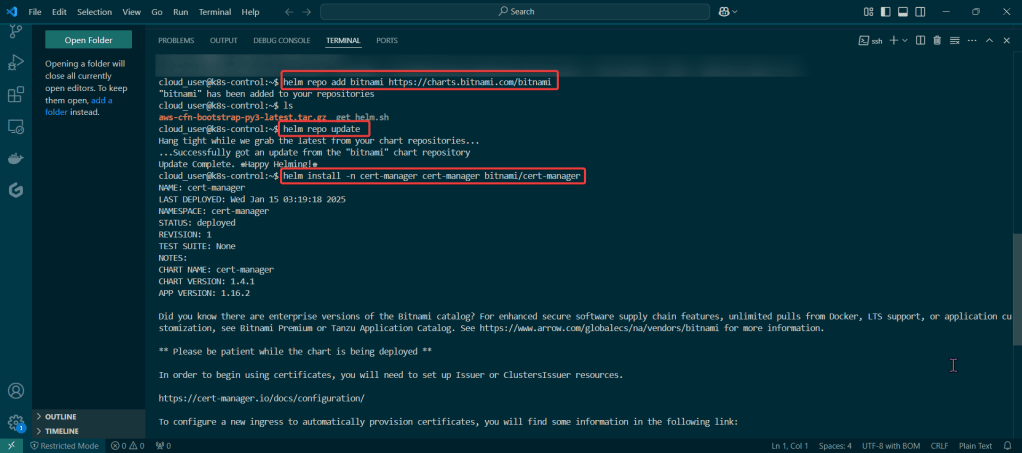This screenshot has height=453, width=1022.
Task: Click the Accounts icon in activity bar
Action: pos(15,391)
